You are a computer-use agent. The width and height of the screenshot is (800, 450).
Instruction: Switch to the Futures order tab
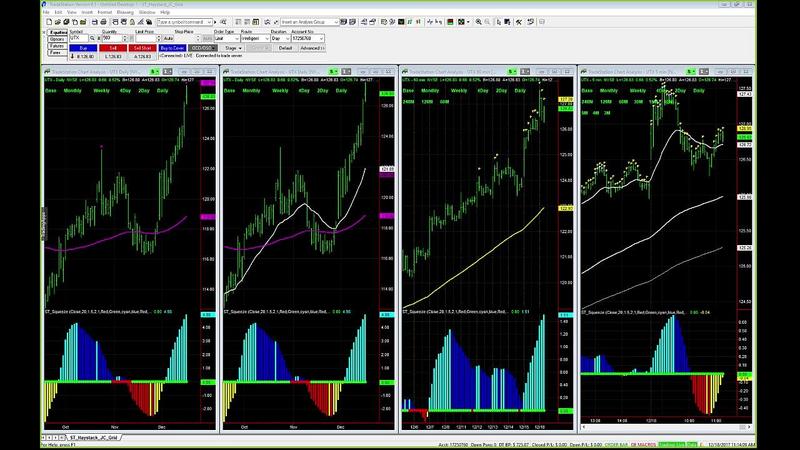point(57,46)
